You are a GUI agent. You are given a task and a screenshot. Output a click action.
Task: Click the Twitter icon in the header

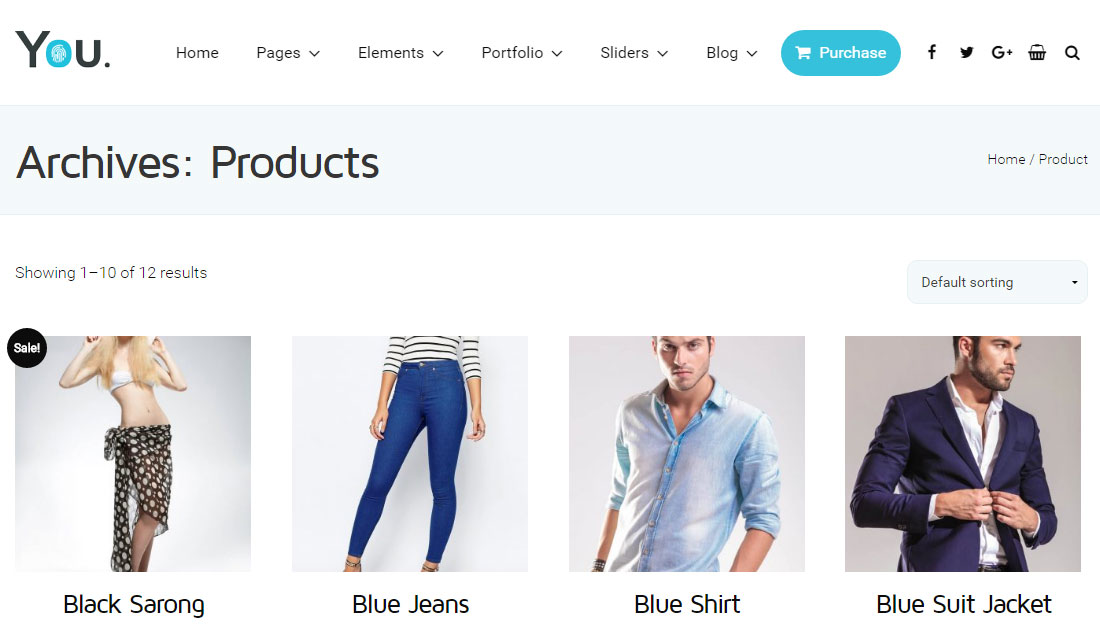966,52
